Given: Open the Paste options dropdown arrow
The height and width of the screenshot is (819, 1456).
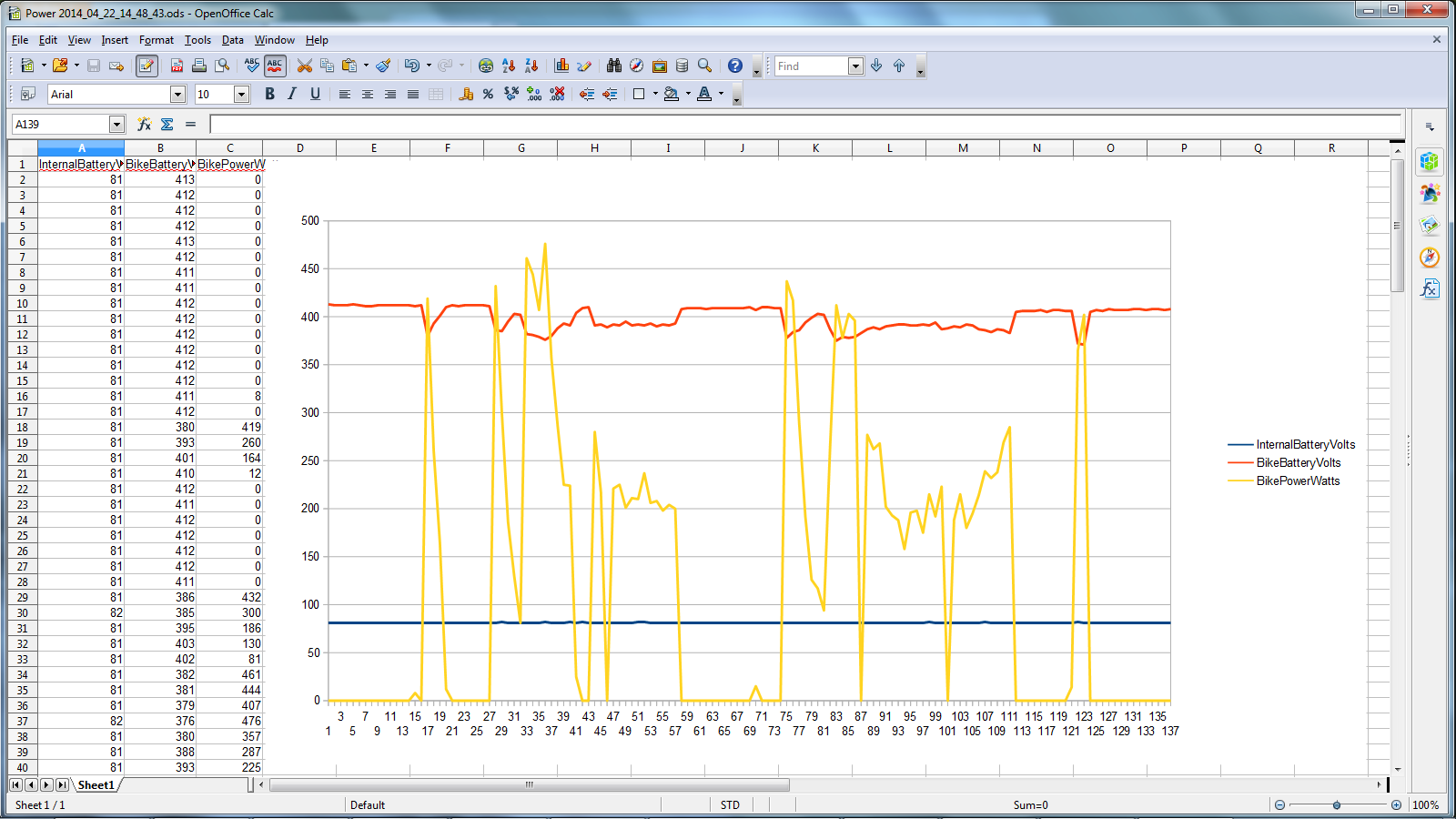Looking at the screenshot, I should point(366,66).
